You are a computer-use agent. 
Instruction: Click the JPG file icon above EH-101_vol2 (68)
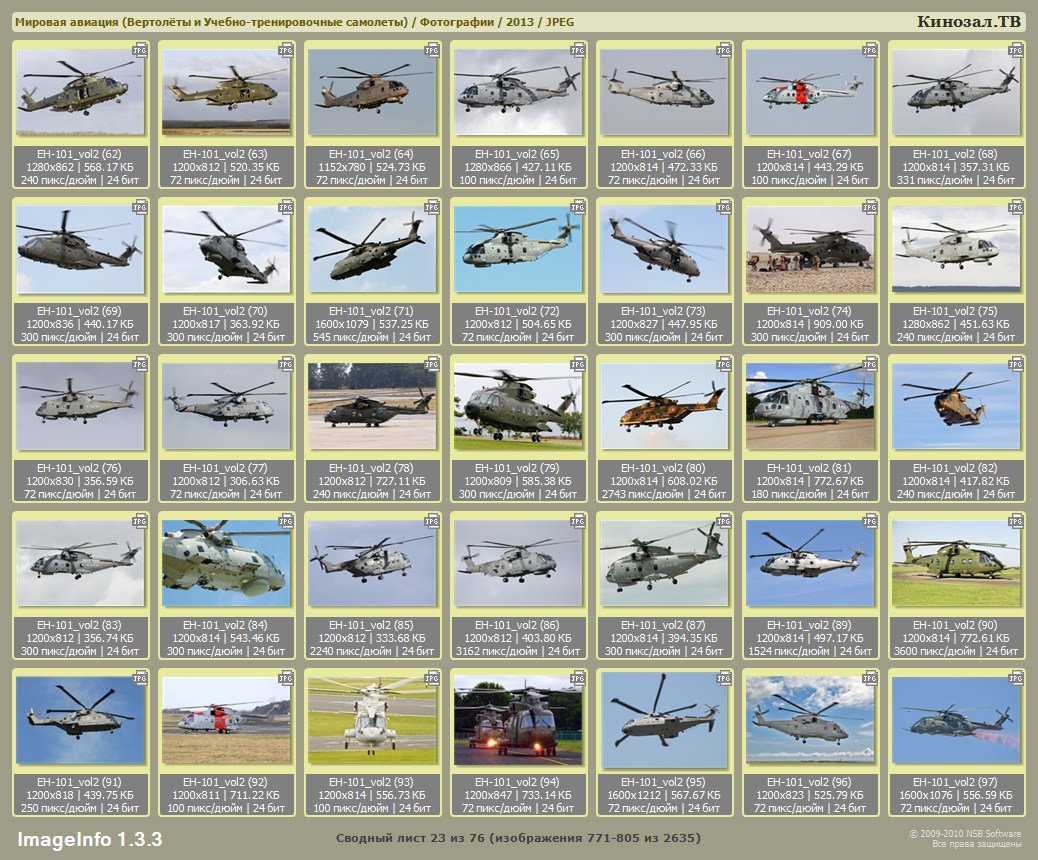coord(1016,49)
